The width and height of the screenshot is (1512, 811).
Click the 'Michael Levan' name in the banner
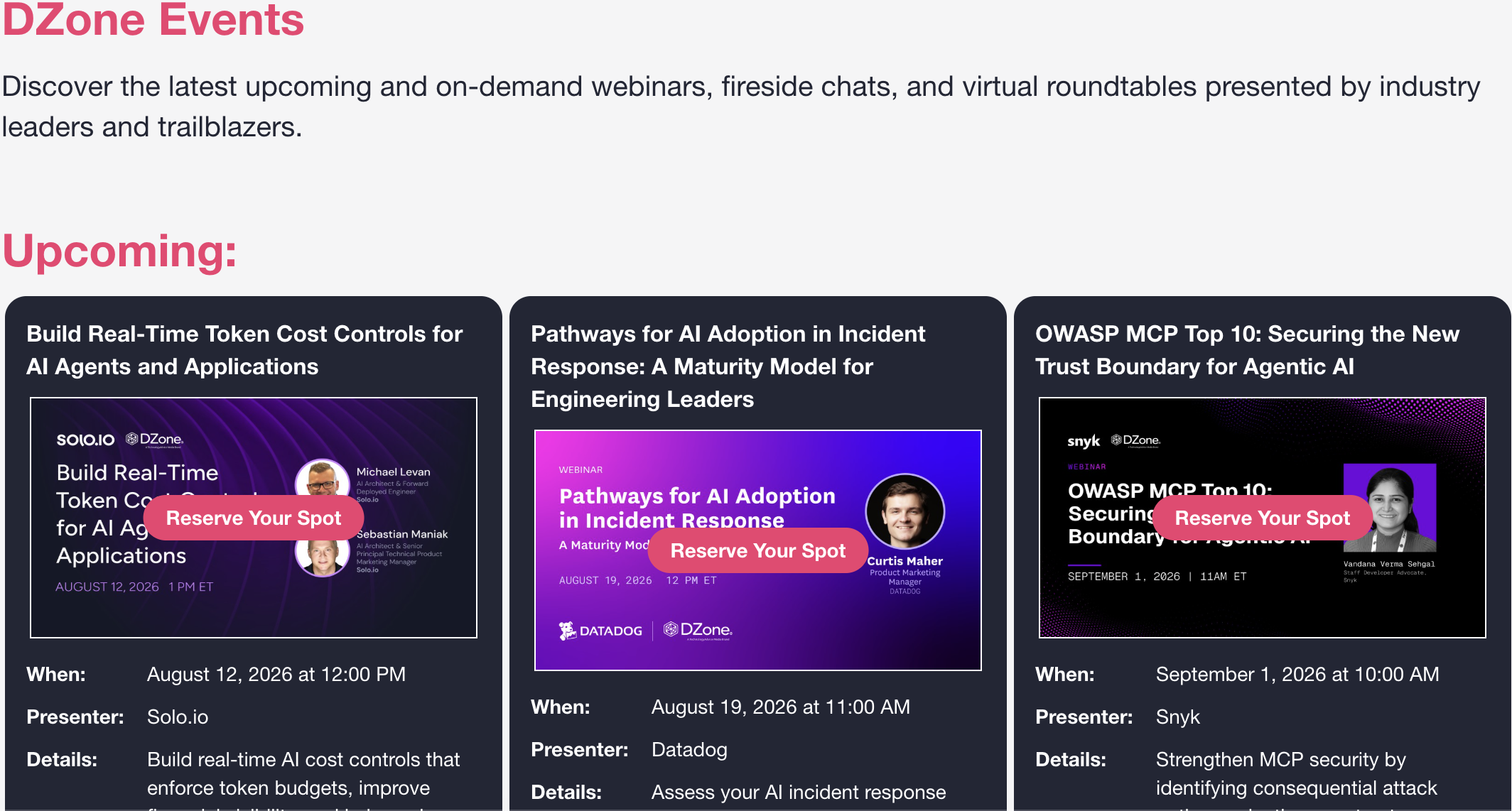coord(393,472)
